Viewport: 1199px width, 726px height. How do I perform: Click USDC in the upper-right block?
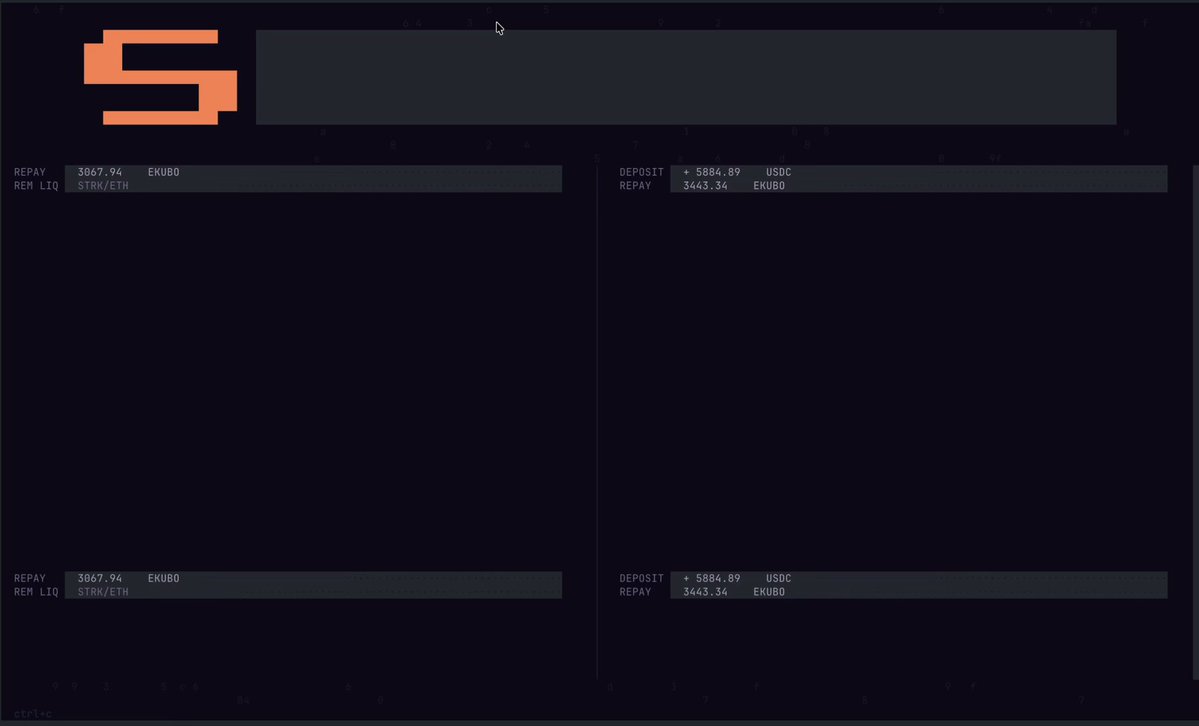pos(778,172)
